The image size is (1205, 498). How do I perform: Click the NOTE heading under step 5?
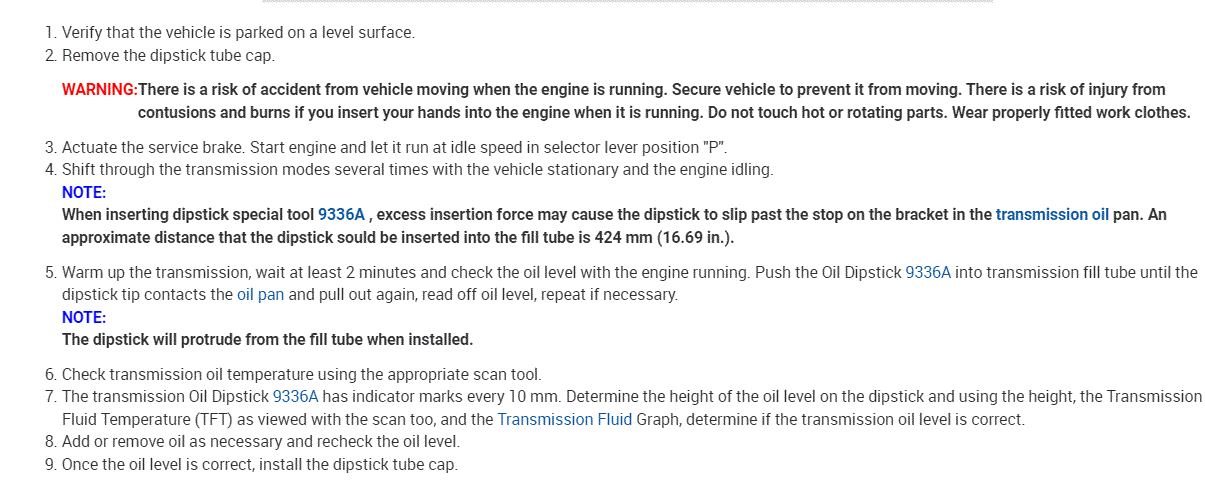coord(84,317)
